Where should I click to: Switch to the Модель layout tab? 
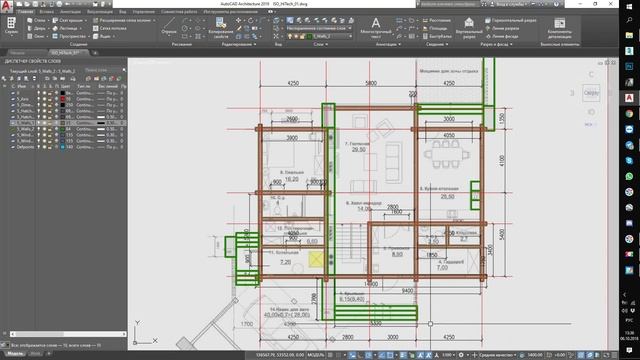[x=15, y=353]
